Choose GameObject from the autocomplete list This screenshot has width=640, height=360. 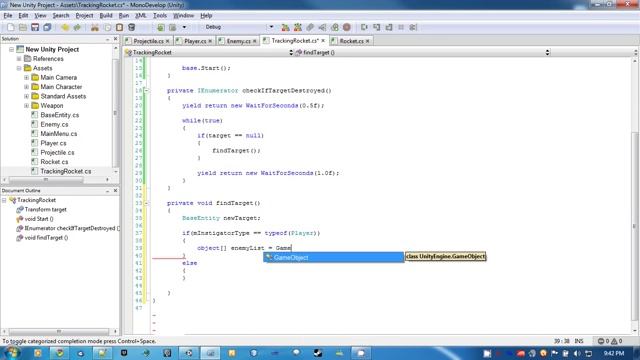click(x=333, y=258)
